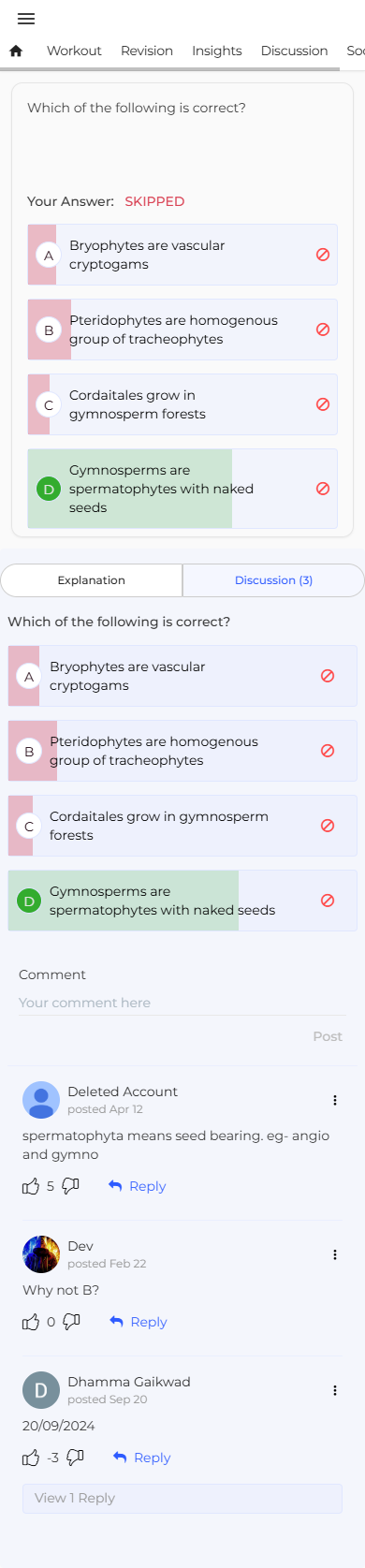Switch to the Explanation tab
The height and width of the screenshot is (1568, 365).
point(92,580)
